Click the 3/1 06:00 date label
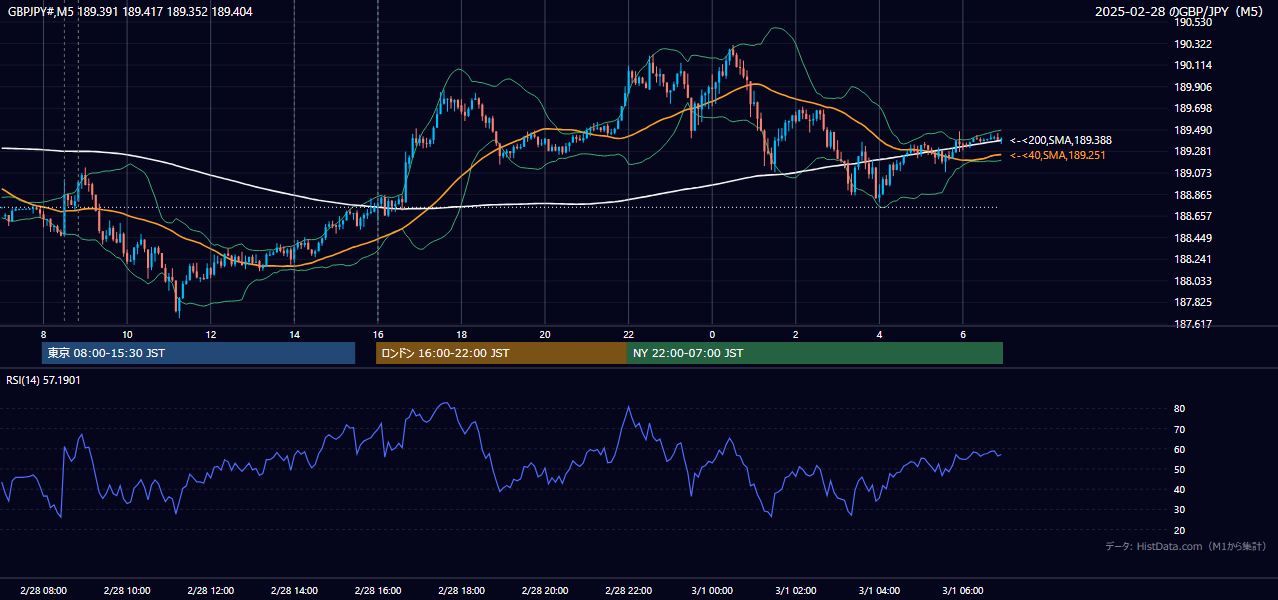Image resolution: width=1278 pixels, height=600 pixels. tap(962, 590)
